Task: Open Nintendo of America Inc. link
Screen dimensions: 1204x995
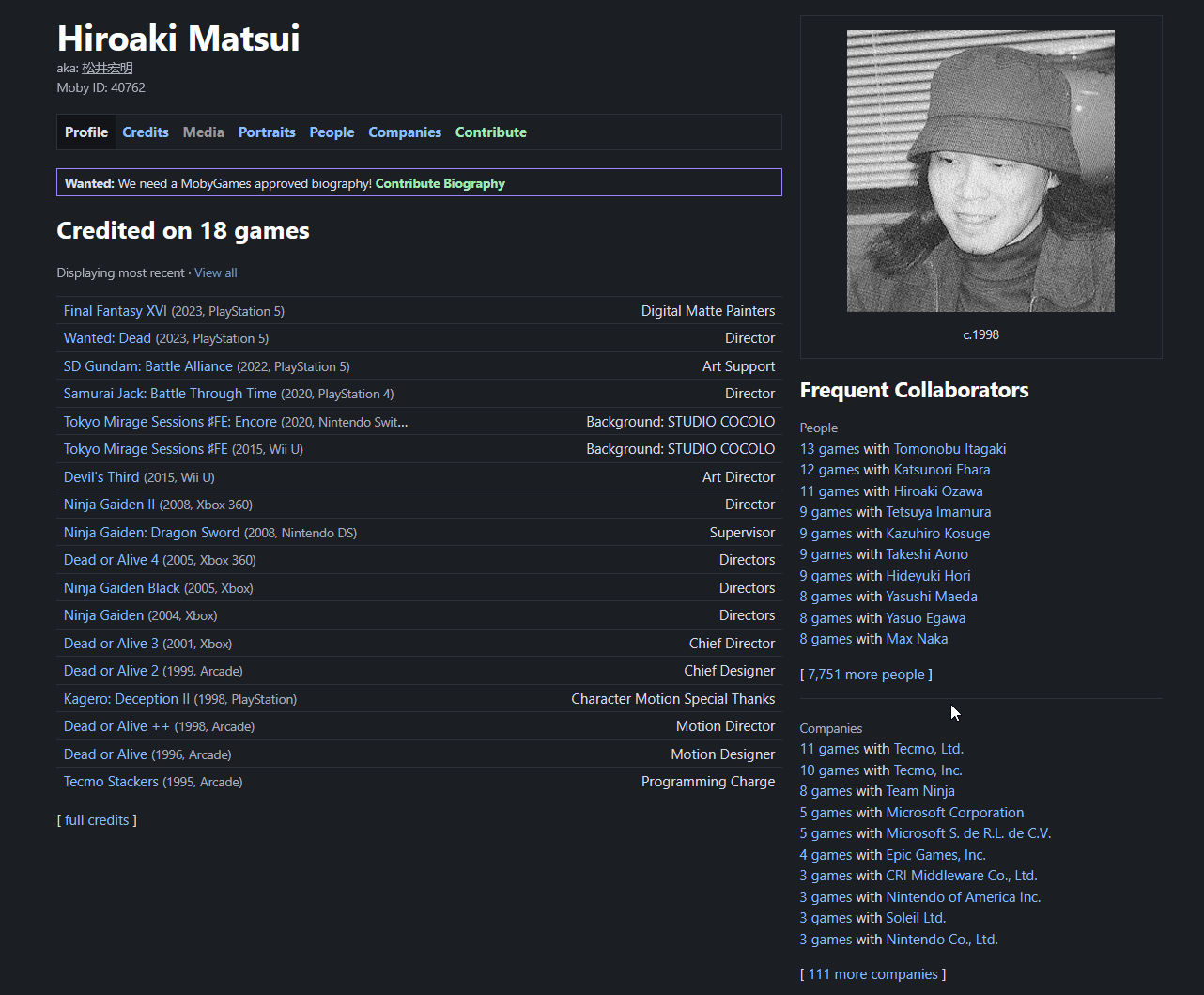Action: [964, 897]
